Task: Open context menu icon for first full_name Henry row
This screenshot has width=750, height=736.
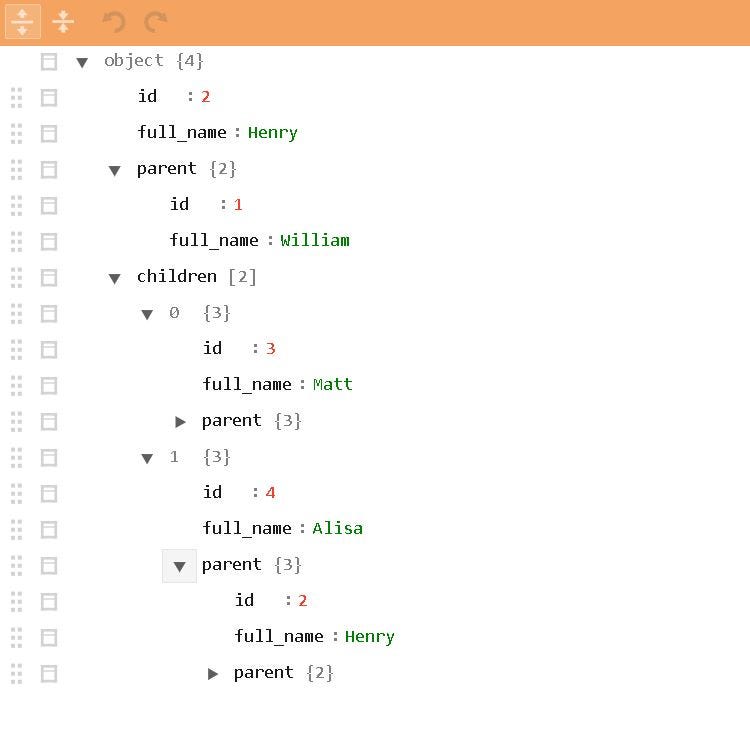Action: tap(49, 134)
